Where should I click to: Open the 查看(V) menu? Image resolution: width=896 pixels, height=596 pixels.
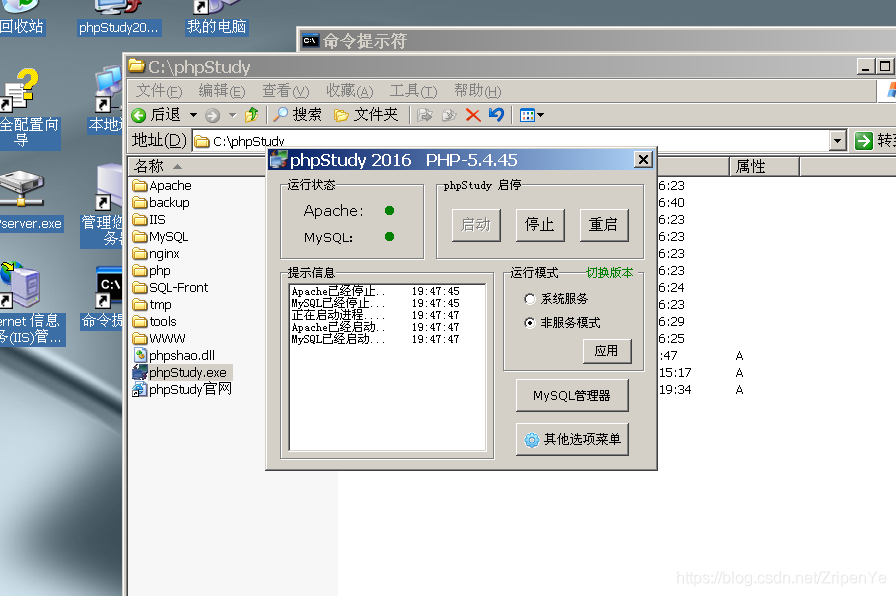point(285,91)
